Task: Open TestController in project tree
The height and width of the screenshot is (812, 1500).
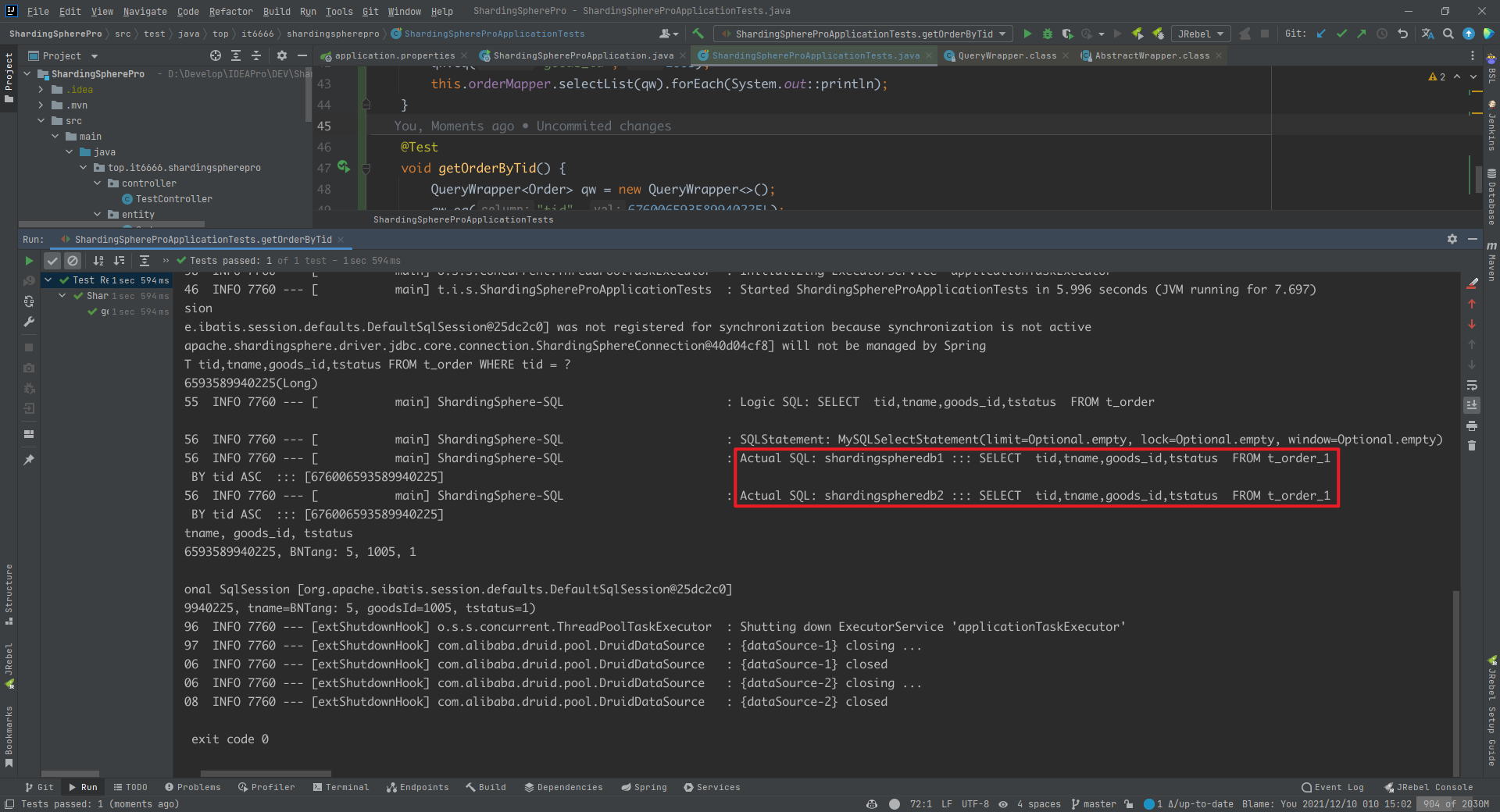Action: 173,199
